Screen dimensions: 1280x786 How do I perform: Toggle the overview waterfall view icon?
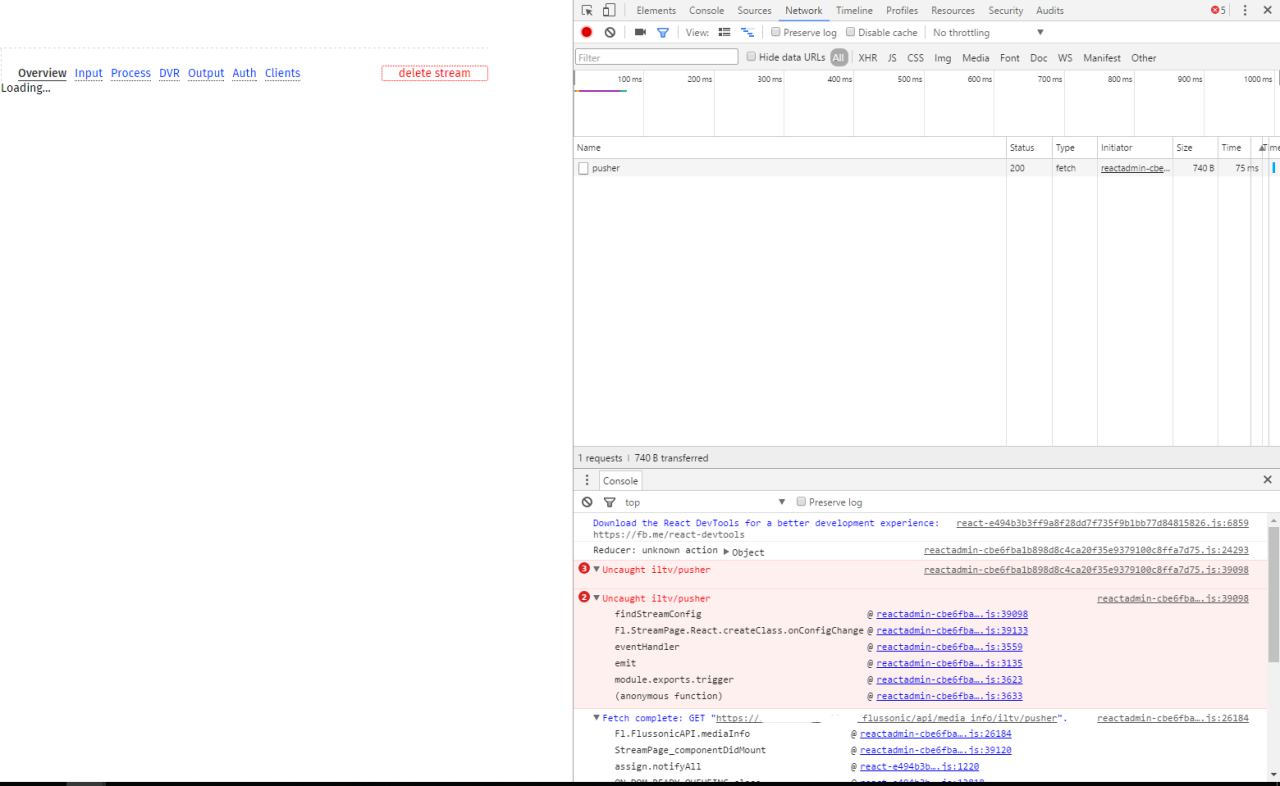coord(747,32)
